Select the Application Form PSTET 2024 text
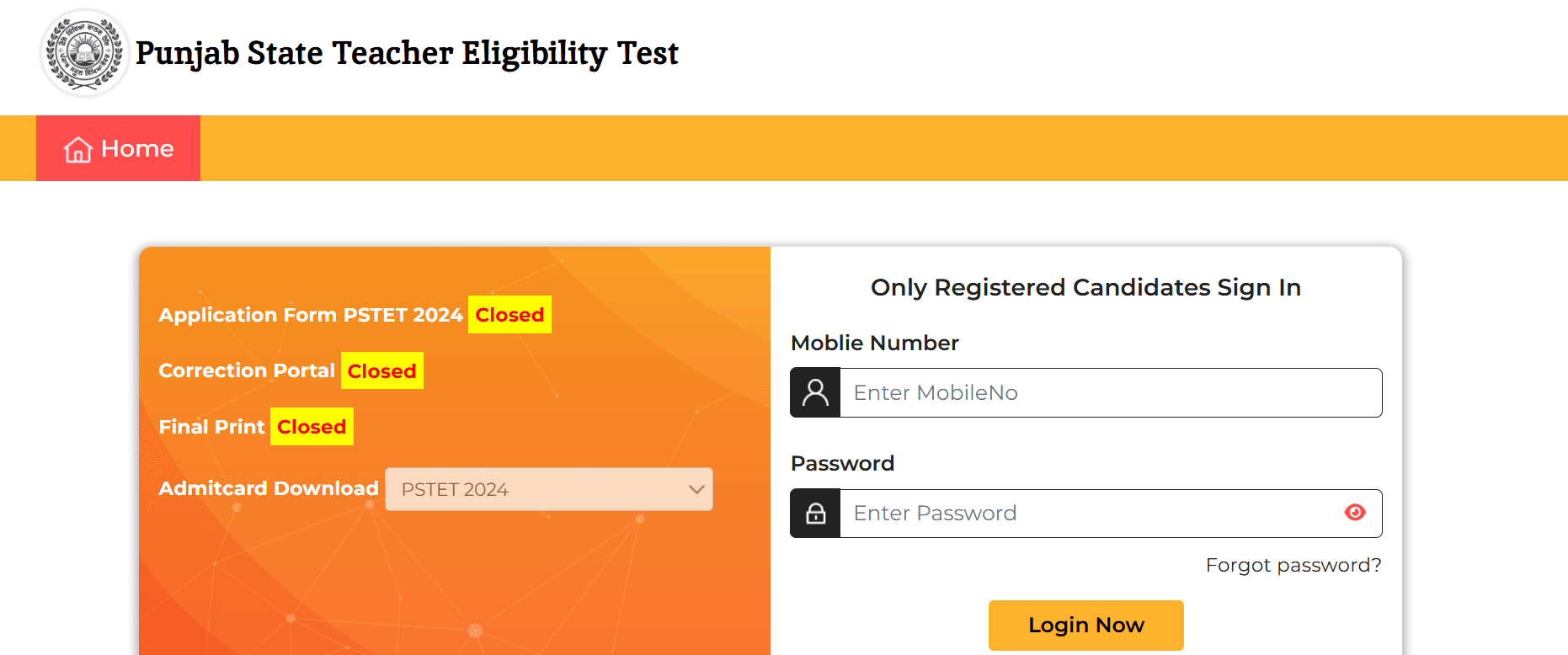 click(311, 315)
